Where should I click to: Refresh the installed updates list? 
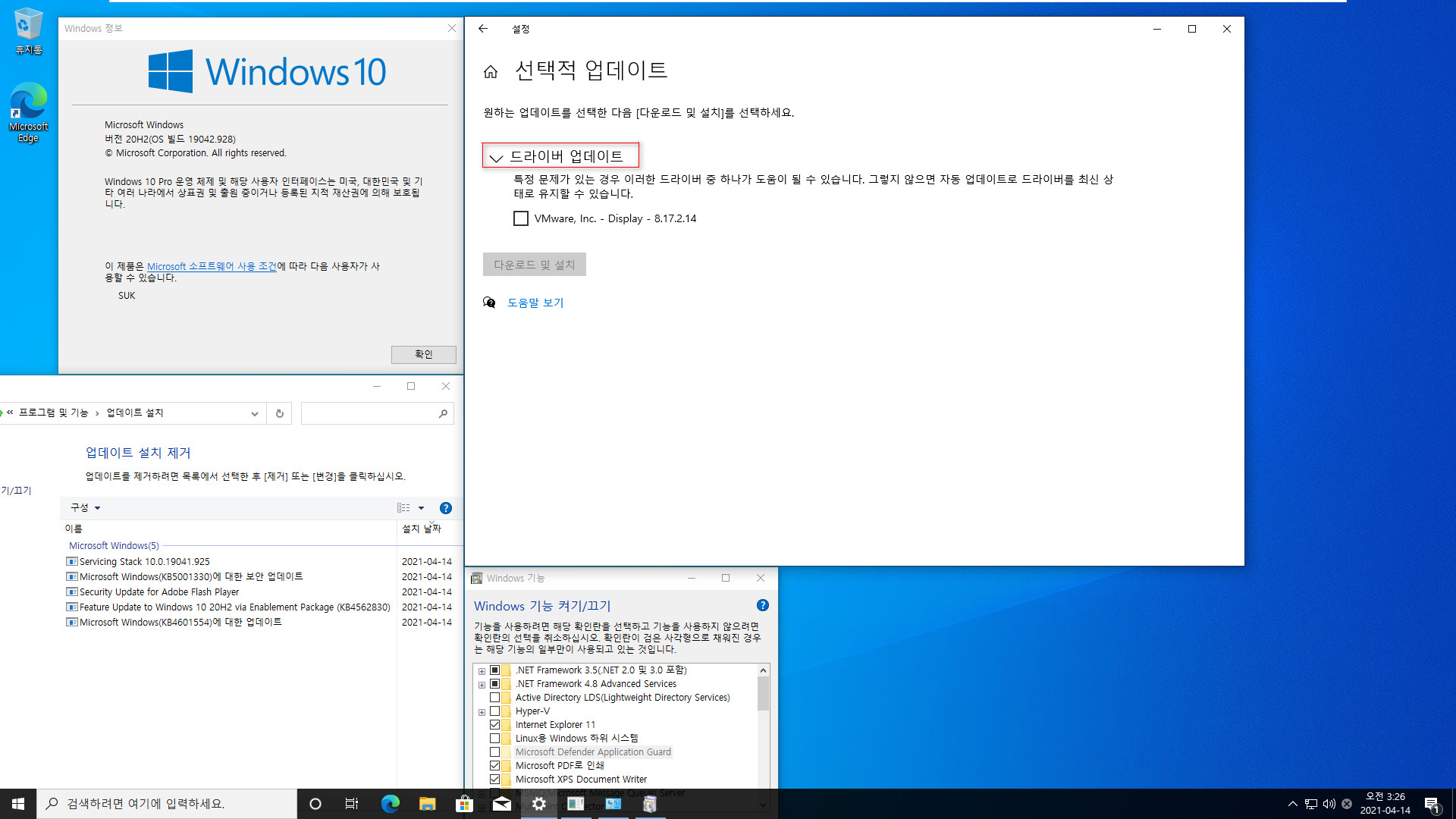(x=279, y=413)
